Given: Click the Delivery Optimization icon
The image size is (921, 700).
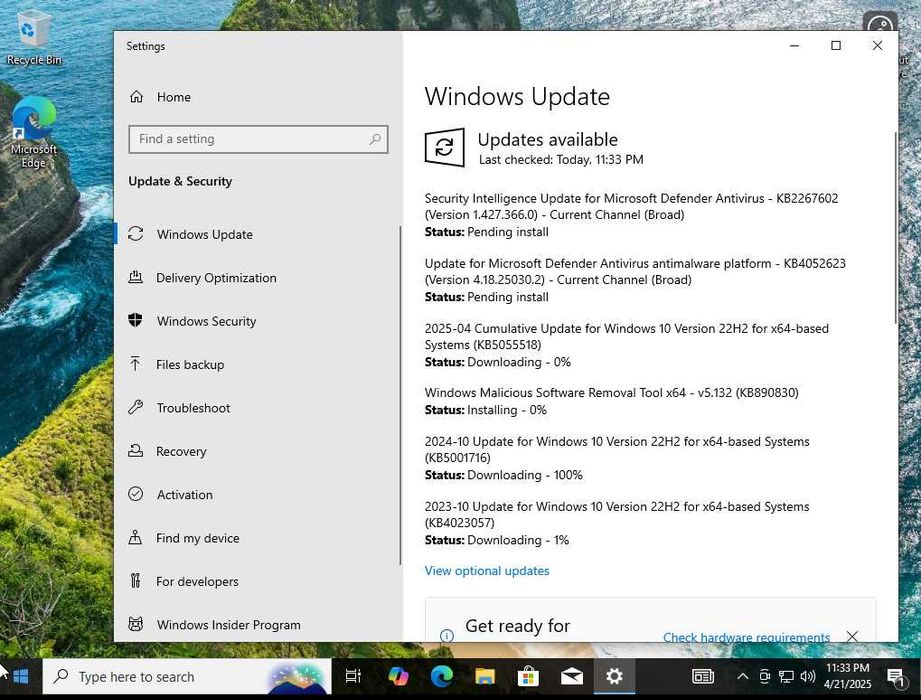Looking at the screenshot, I should [x=136, y=277].
